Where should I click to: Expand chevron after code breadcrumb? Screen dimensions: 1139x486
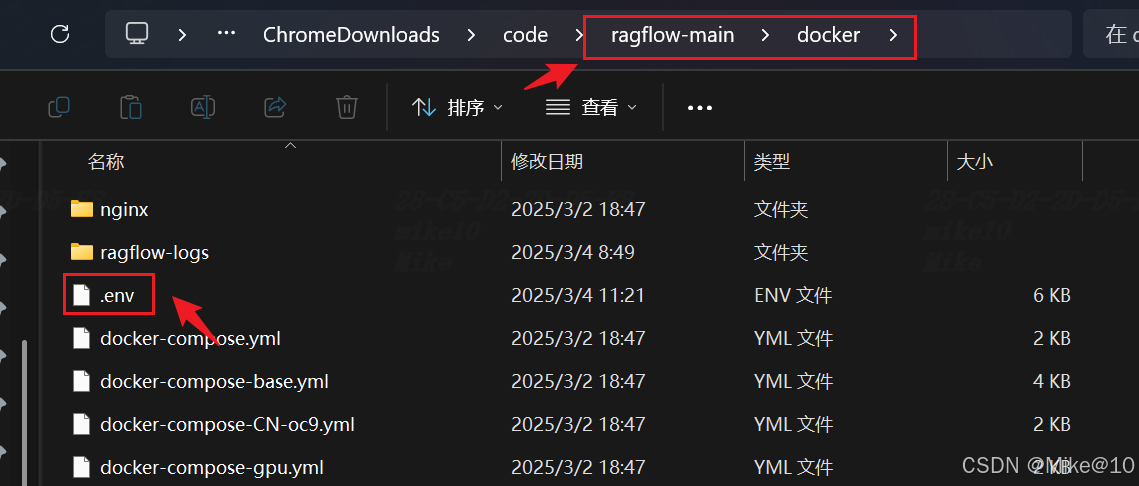578,34
